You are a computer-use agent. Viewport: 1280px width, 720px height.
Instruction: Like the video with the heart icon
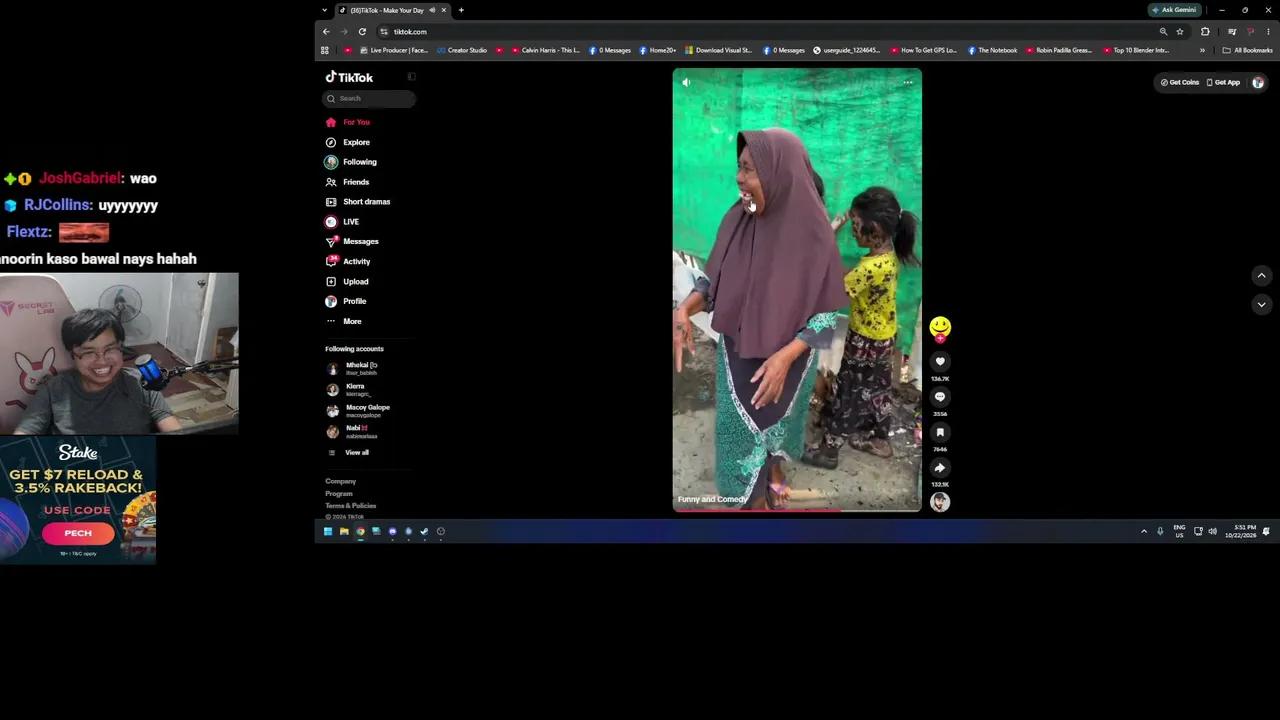coord(940,362)
